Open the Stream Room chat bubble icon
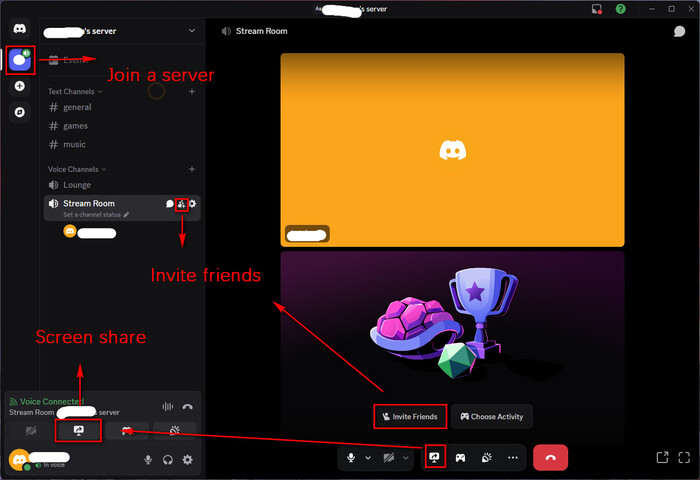 pyautogui.click(x=170, y=204)
